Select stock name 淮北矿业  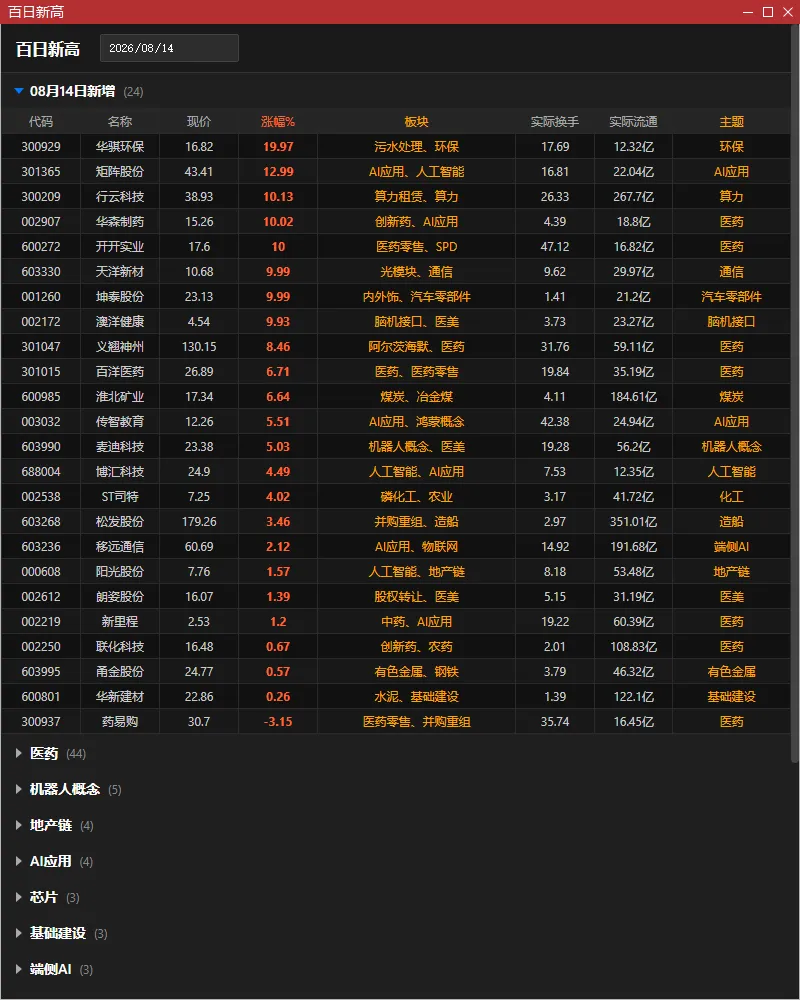(120, 397)
